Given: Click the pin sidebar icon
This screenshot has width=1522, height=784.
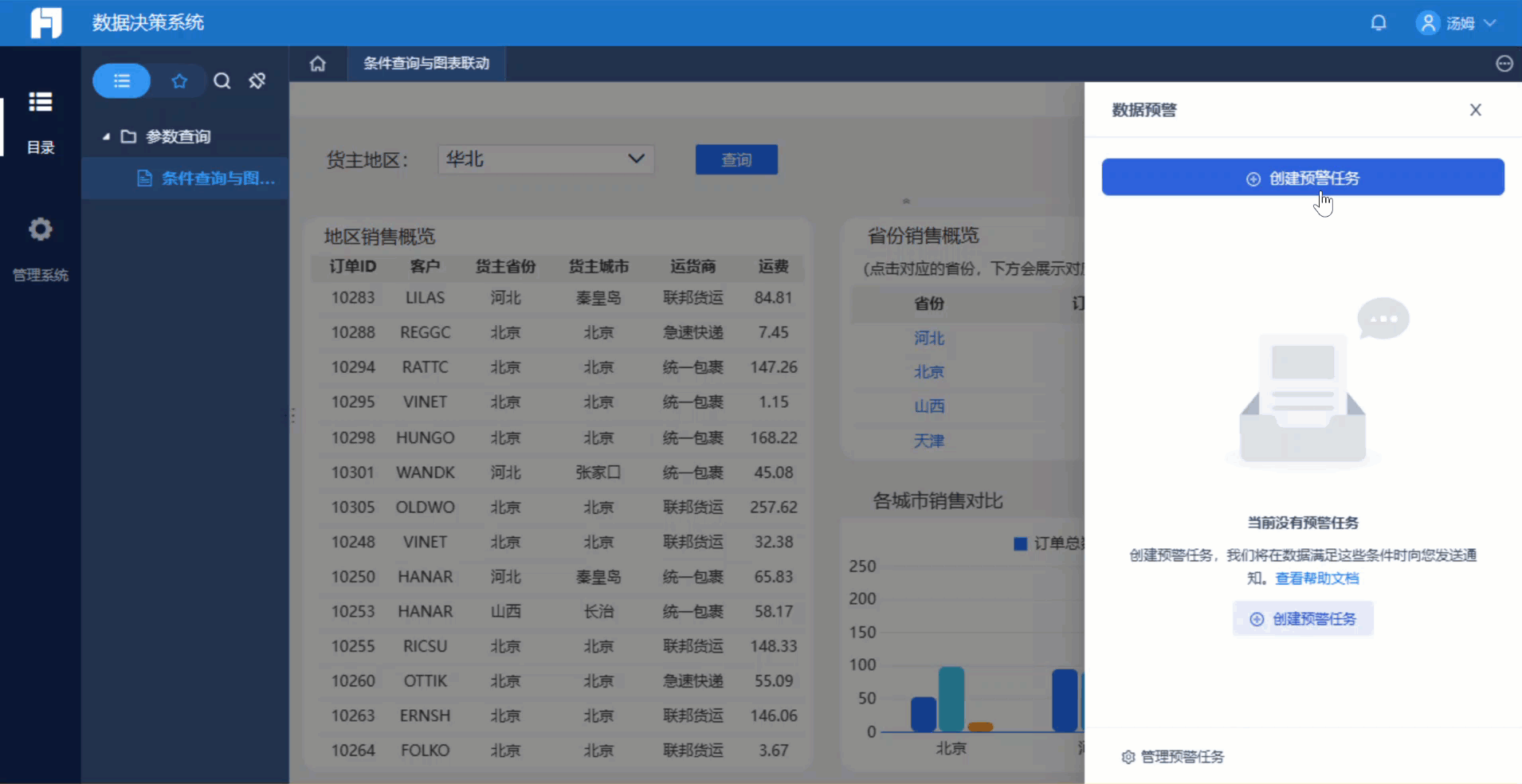Looking at the screenshot, I should pos(257,81).
